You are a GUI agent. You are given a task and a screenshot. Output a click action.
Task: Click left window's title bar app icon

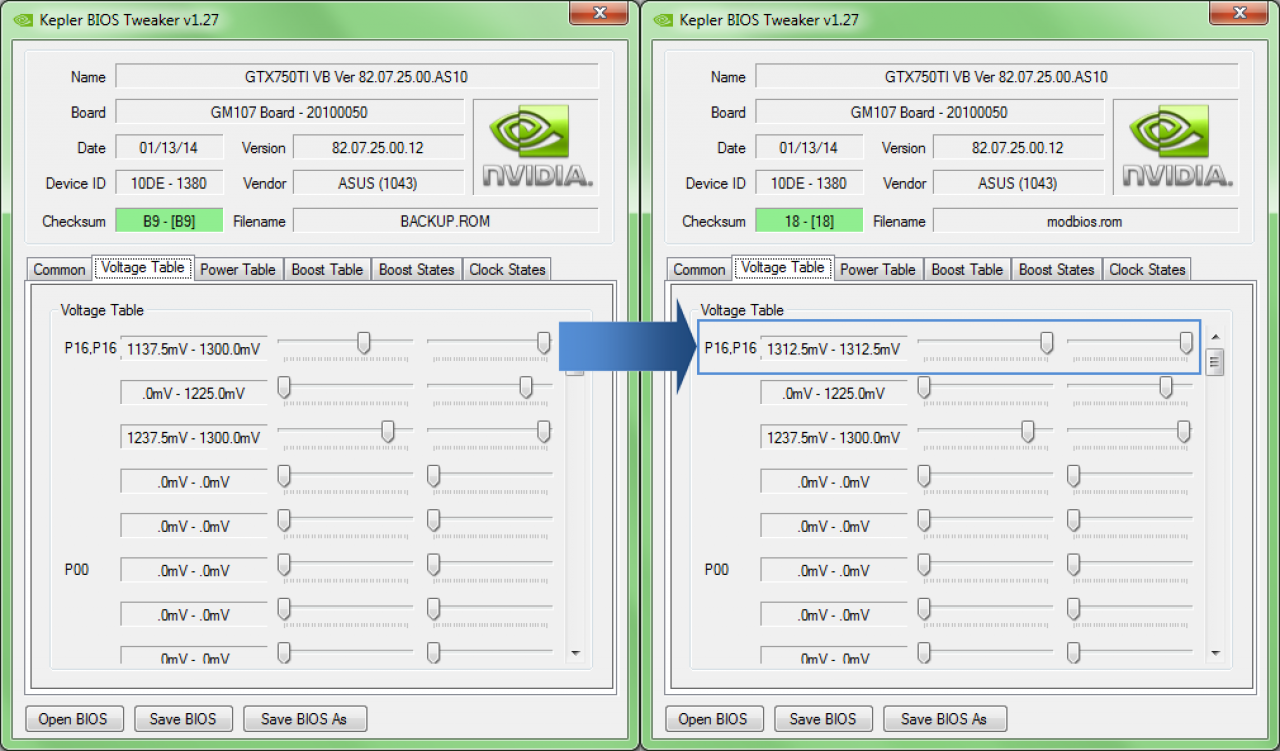tap(21, 20)
